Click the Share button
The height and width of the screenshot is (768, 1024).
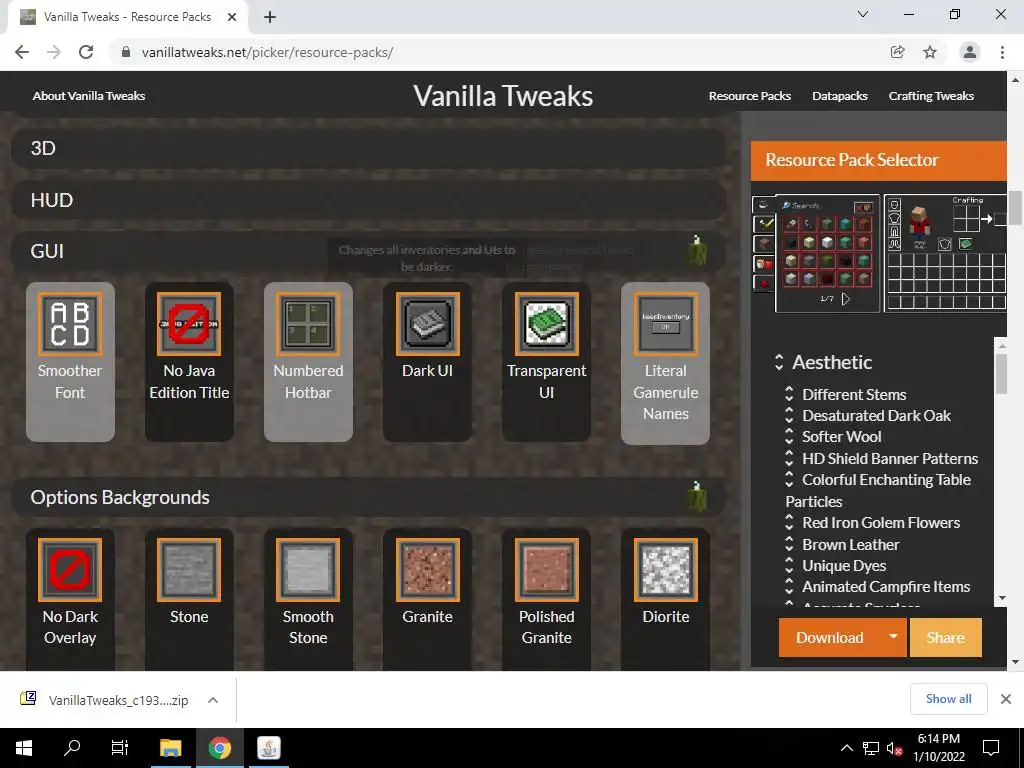945,637
